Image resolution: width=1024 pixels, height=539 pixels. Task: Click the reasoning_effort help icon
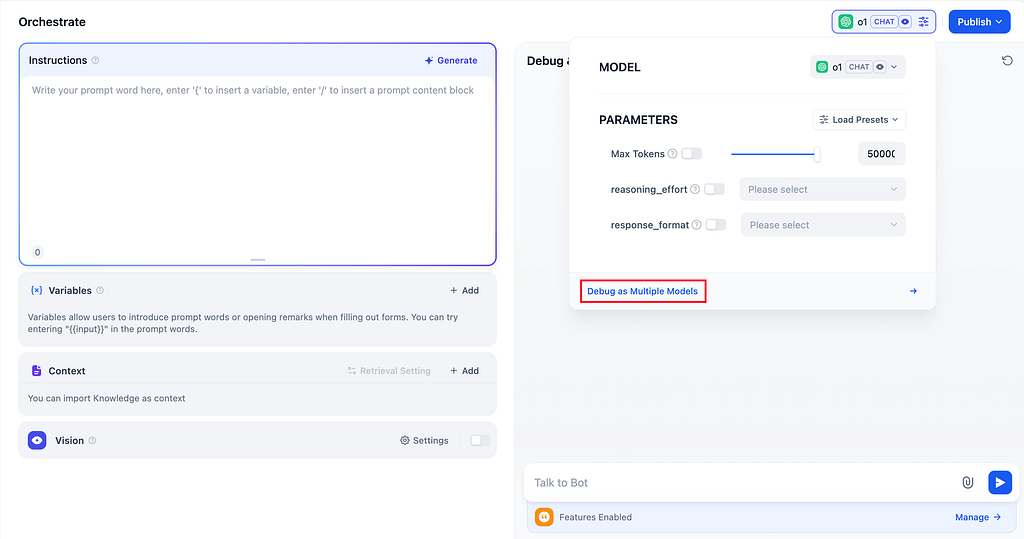click(x=695, y=189)
